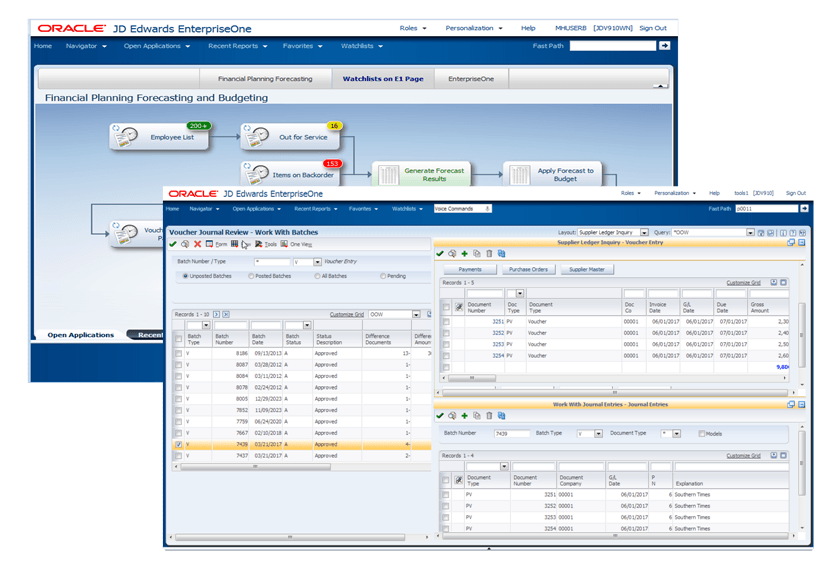
Task: Open Recent Reports menu in front window
Action: pos(316,209)
